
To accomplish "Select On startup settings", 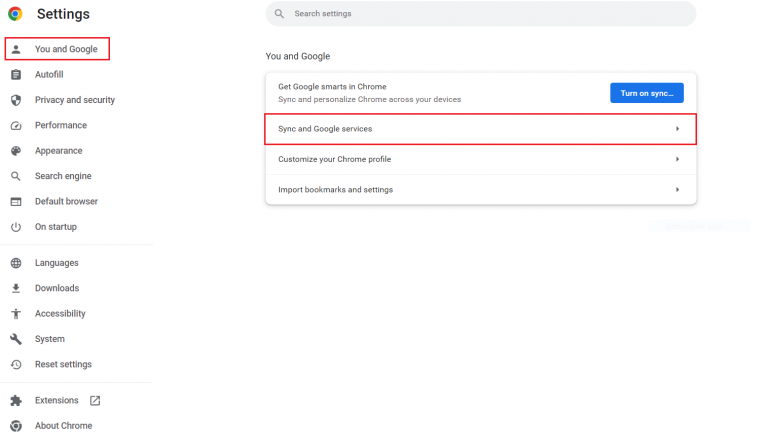I will coord(56,227).
